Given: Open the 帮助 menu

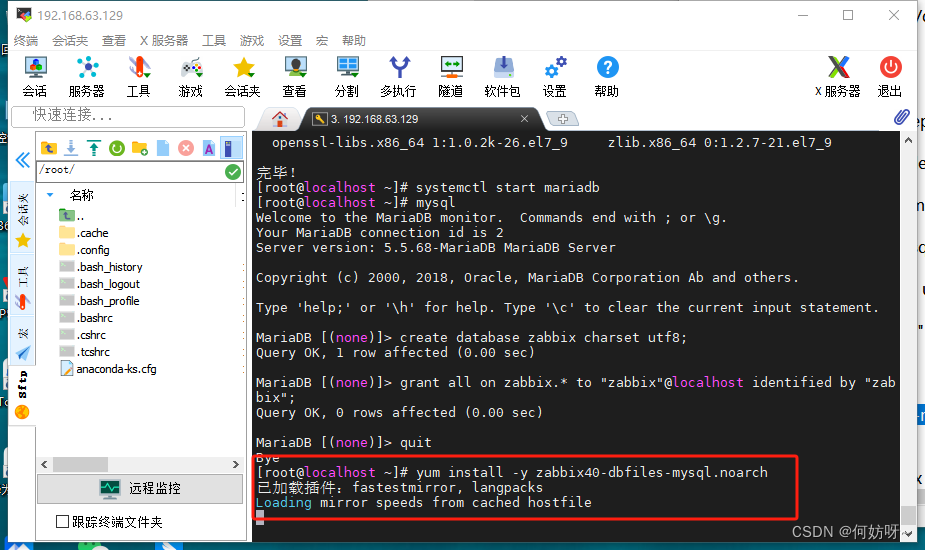Looking at the screenshot, I should click(x=354, y=41).
